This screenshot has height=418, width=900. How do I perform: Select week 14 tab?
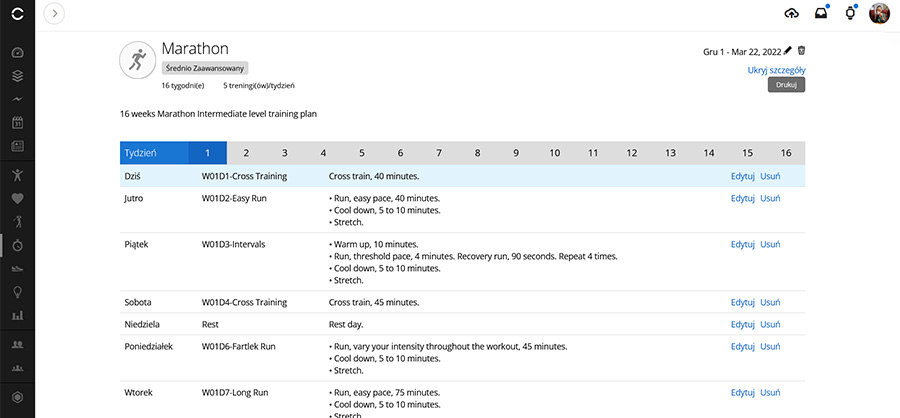(x=709, y=153)
